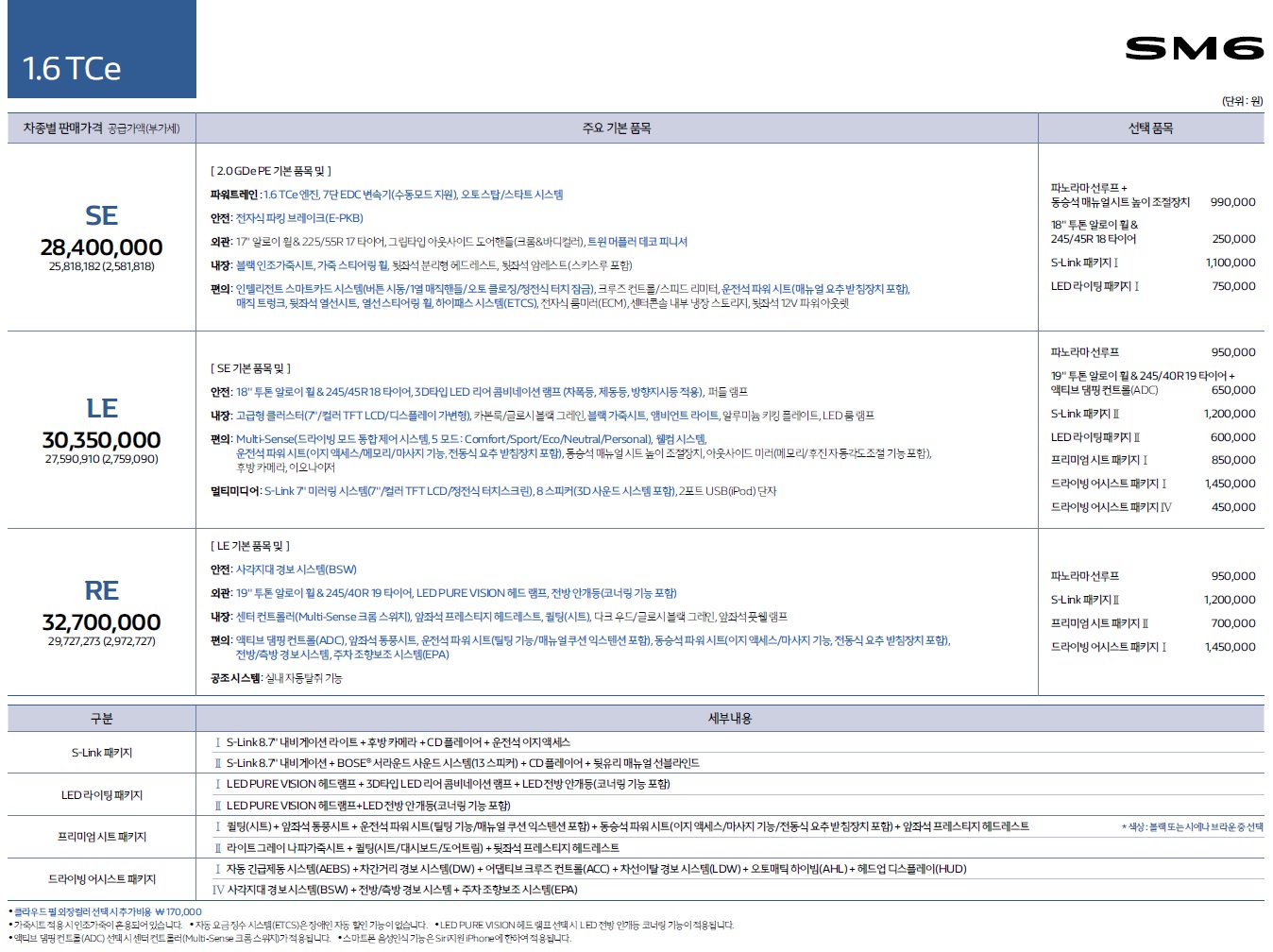The height and width of the screenshot is (952, 1273).
Task: Select LE 'LED 라이팅 패키지 II' option
Action: [x=1095, y=437]
